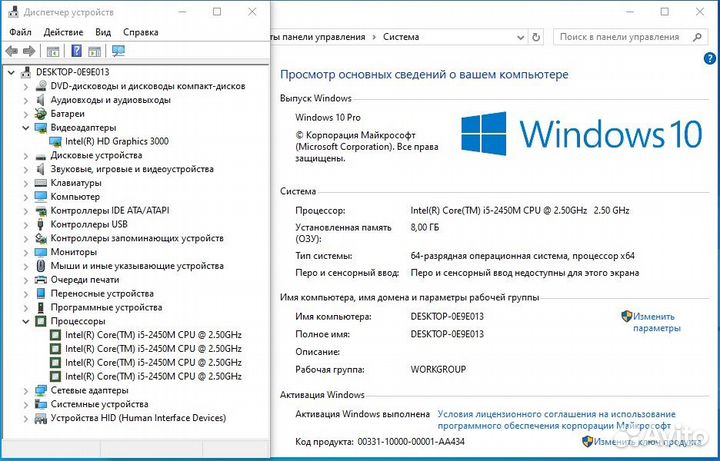Click the Клавиатуры keyboard icon
The height and width of the screenshot is (461, 720).
(41, 183)
